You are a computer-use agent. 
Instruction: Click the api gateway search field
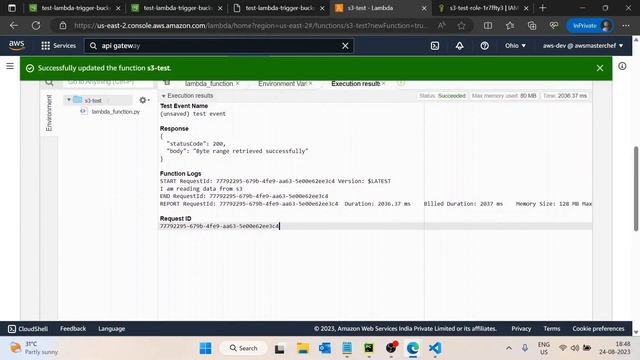coord(218,46)
